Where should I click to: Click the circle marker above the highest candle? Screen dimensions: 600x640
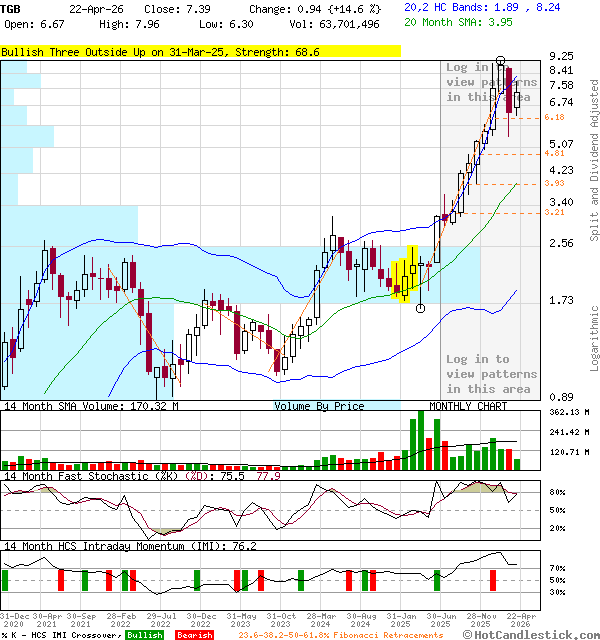[x=500, y=61]
